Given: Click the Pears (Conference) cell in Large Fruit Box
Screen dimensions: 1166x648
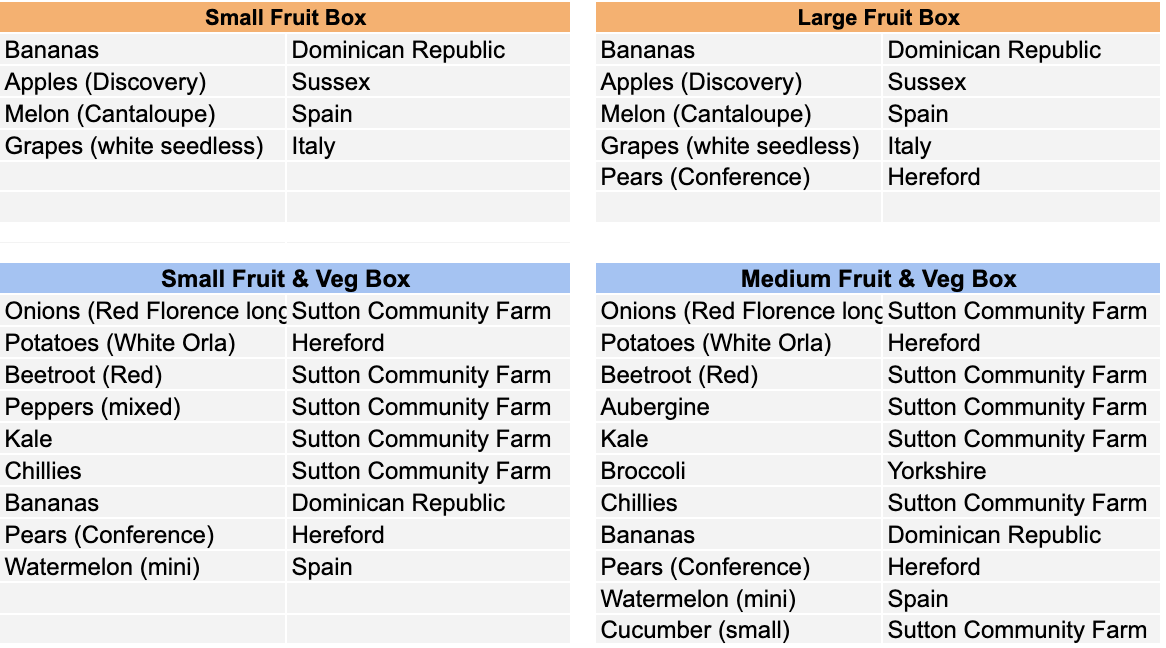Looking at the screenshot, I should click(739, 177).
